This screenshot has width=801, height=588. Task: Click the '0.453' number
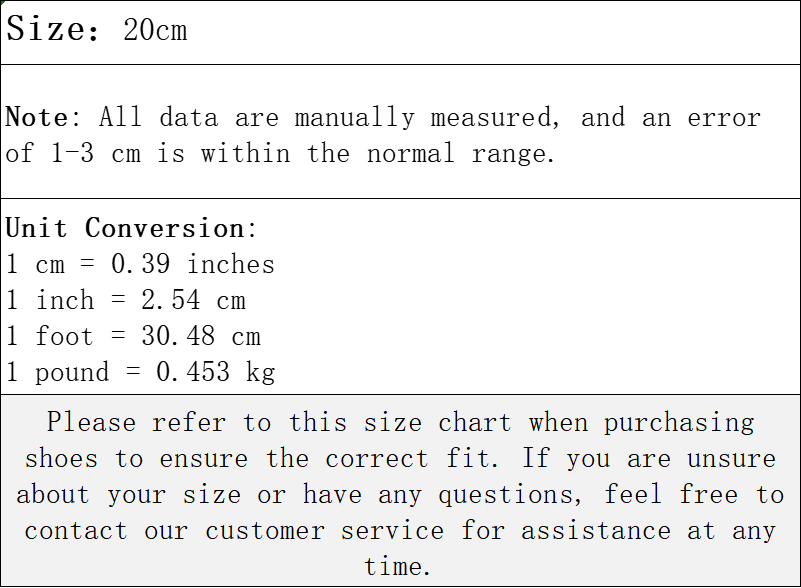click(x=193, y=371)
